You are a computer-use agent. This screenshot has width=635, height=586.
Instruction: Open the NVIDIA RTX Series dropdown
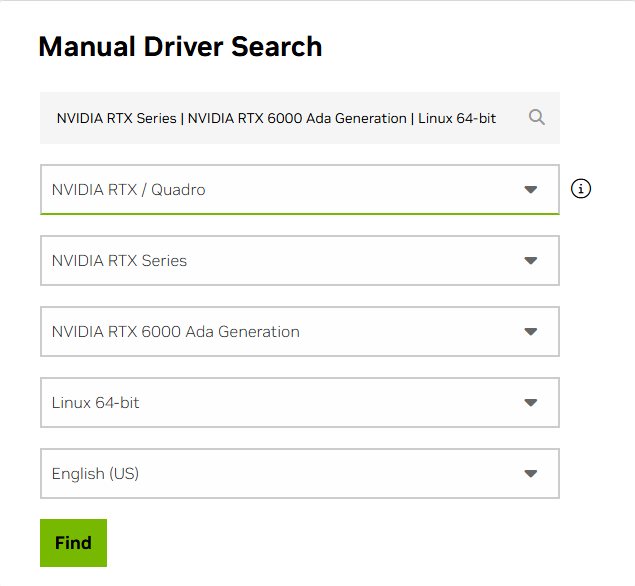(300, 260)
